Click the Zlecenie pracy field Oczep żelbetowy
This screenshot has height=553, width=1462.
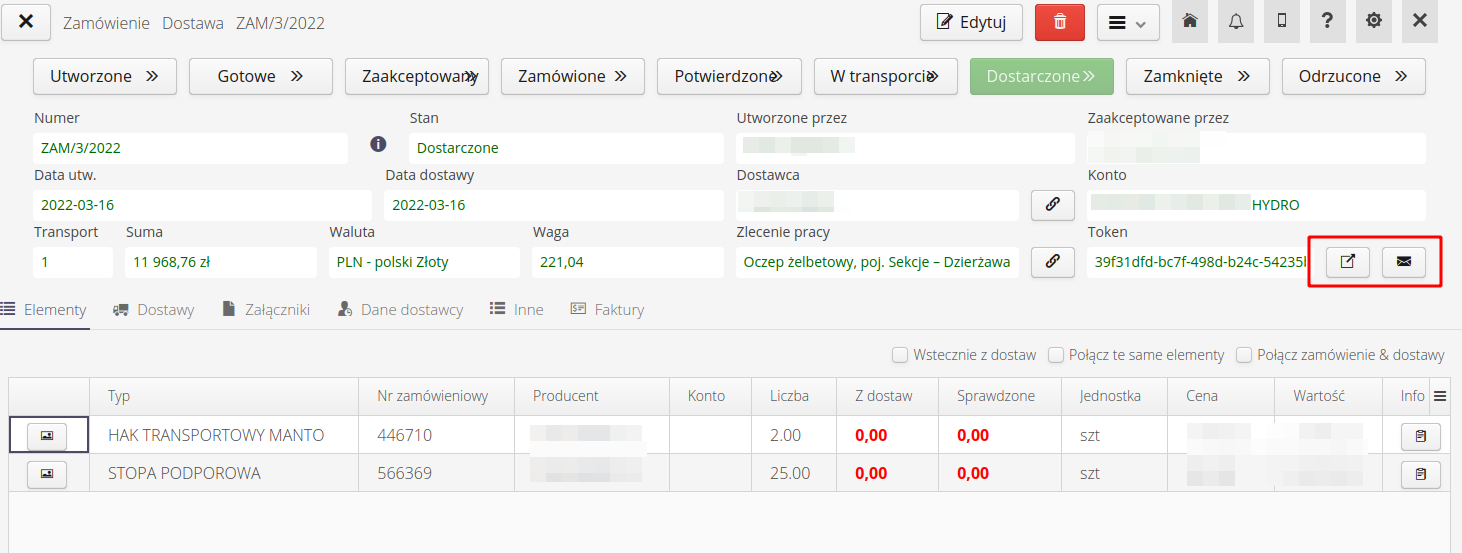tap(877, 262)
